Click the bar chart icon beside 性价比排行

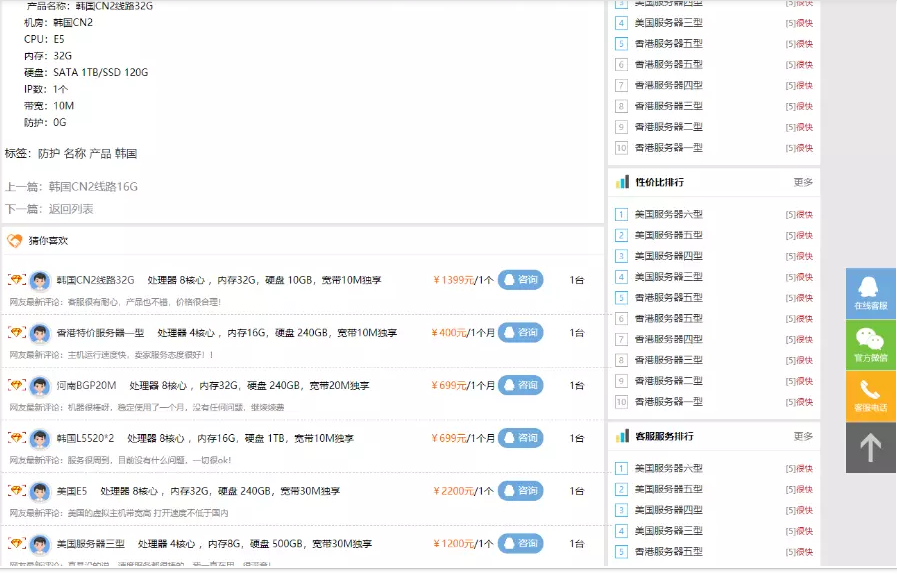click(622, 182)
